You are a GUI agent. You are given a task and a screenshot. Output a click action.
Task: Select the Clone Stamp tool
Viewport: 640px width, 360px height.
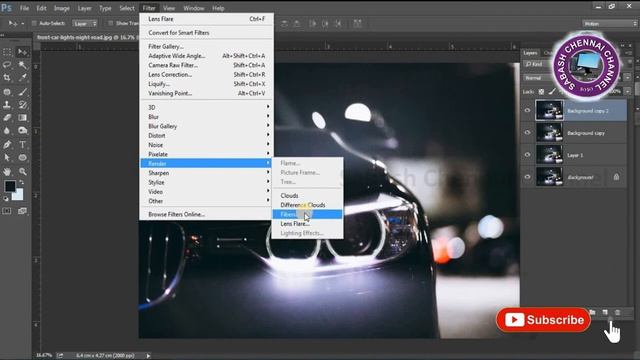[x=7, y=105]
